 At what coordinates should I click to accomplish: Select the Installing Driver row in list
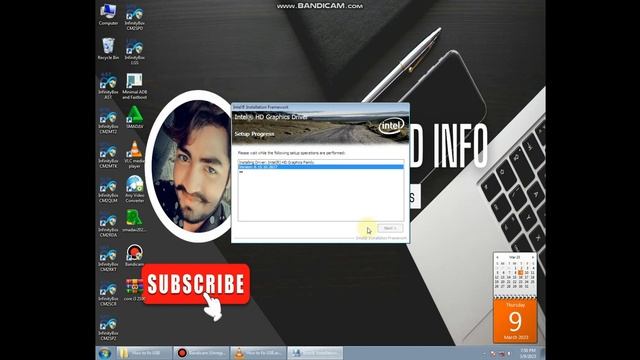coord(320,162)
